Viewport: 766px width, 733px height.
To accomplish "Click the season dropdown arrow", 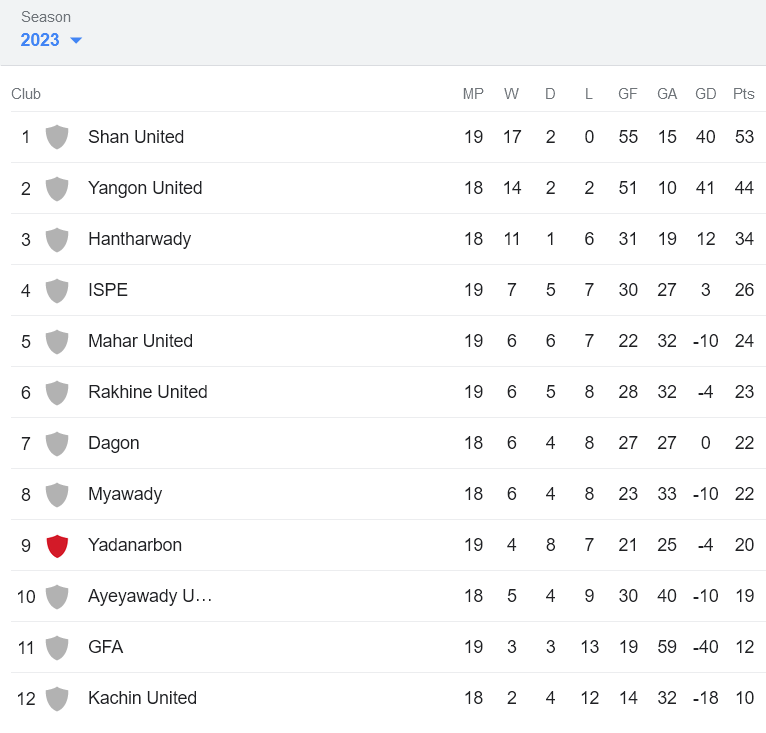I will pos(76,41).
